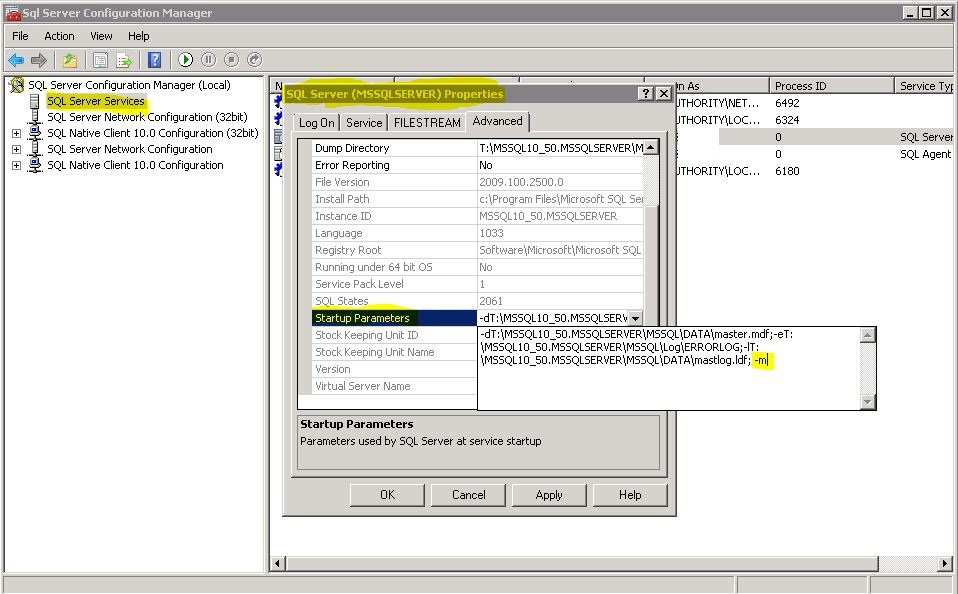Click the dialog Help button
The height and width of the screenshot is (594, 958).
pos(630,495)
